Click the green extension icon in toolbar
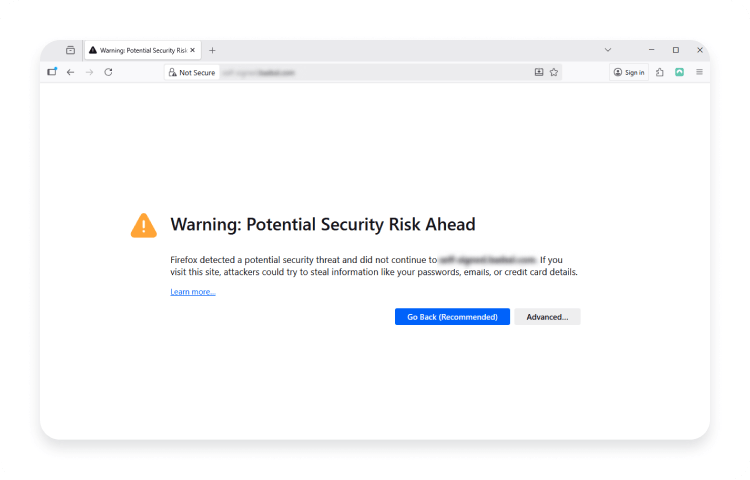 point(680,72)
